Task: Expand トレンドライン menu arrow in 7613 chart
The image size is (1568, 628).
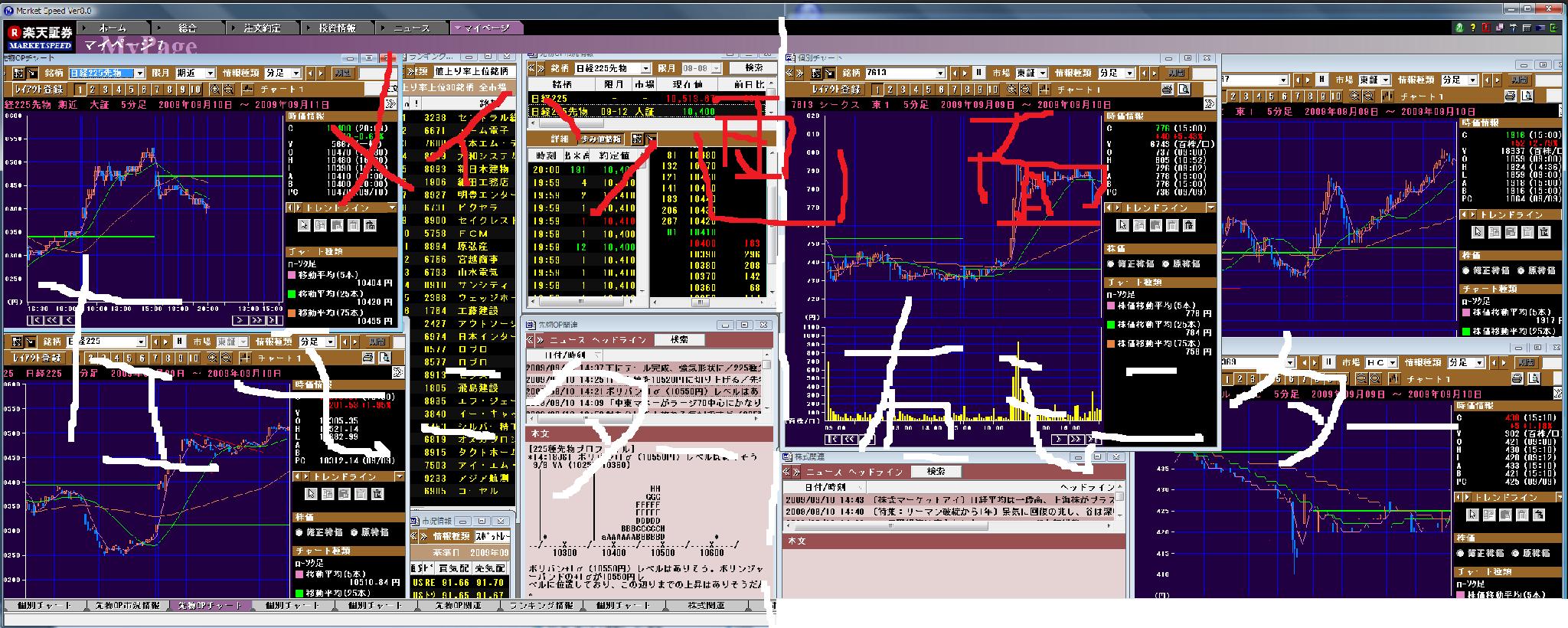Action: click(1210, 208)
